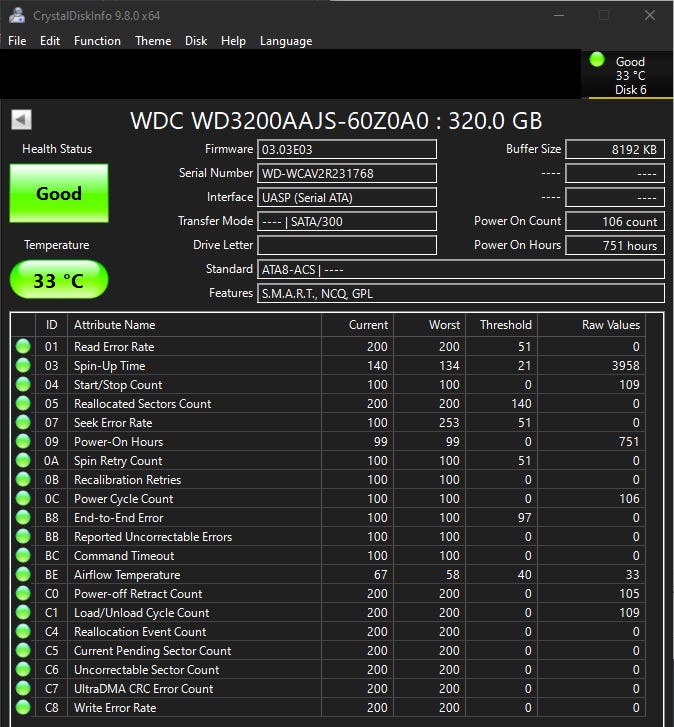Viewport: 674px width, 727px height.
Task: Click the status dot for UltraDMA CRC Error Count
Action: [x=23, y=689]
